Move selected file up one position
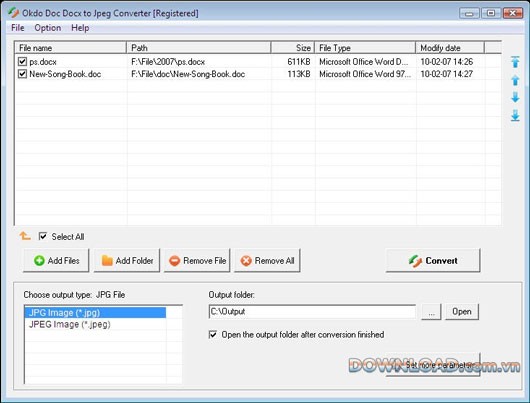The width and height of the screenshot is (530, 403). click(x=515, y=80)
